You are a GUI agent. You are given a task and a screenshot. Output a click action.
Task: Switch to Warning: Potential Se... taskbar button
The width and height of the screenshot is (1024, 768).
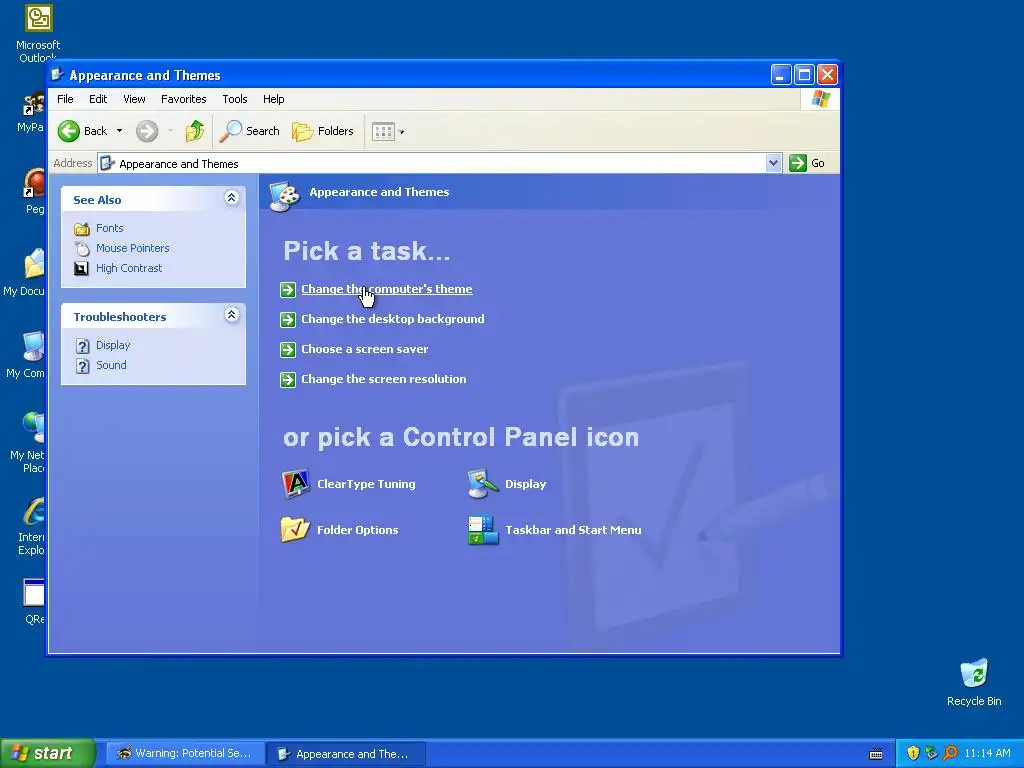[x=185, y=754]
